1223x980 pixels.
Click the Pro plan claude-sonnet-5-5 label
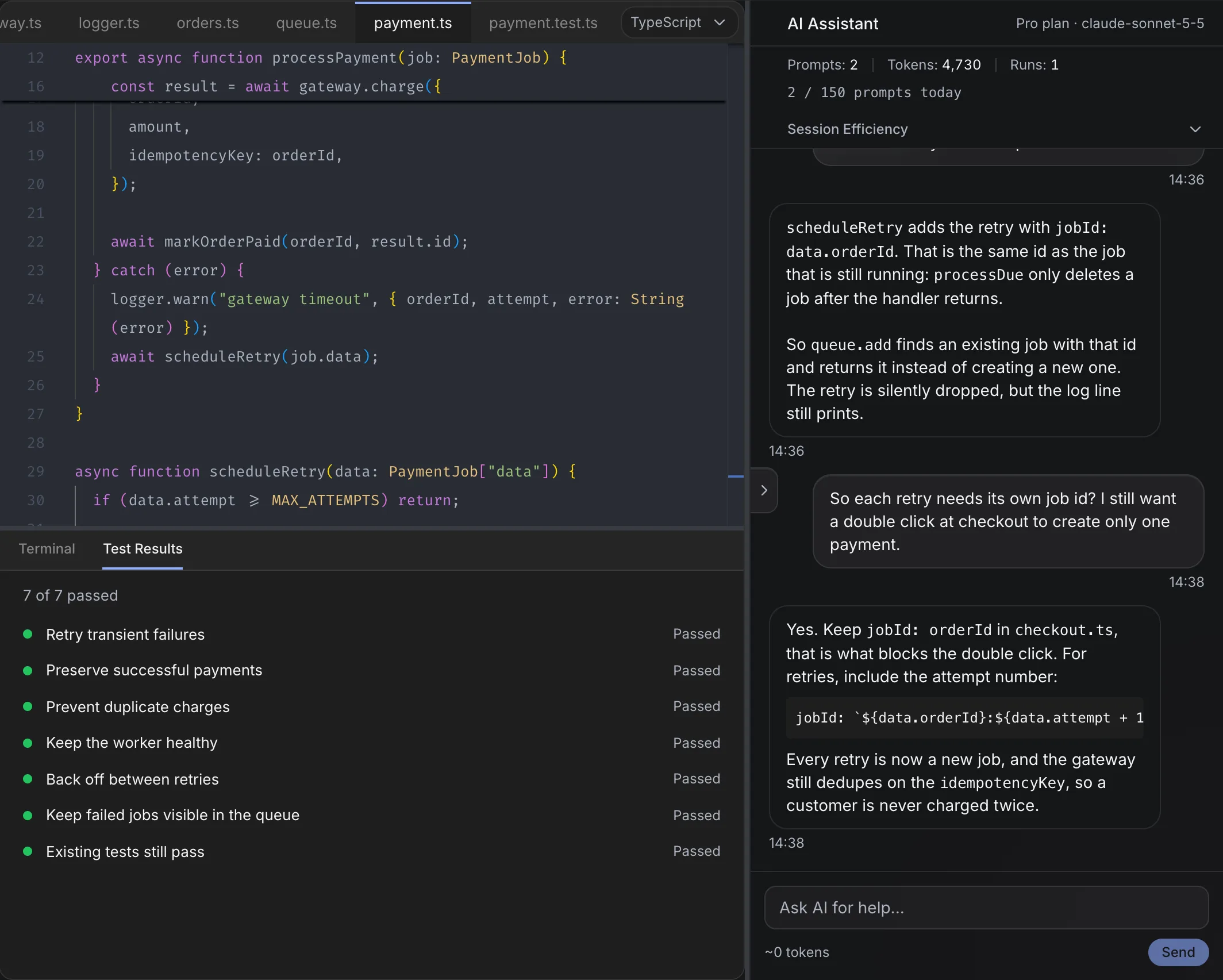tap(1109, 24)
